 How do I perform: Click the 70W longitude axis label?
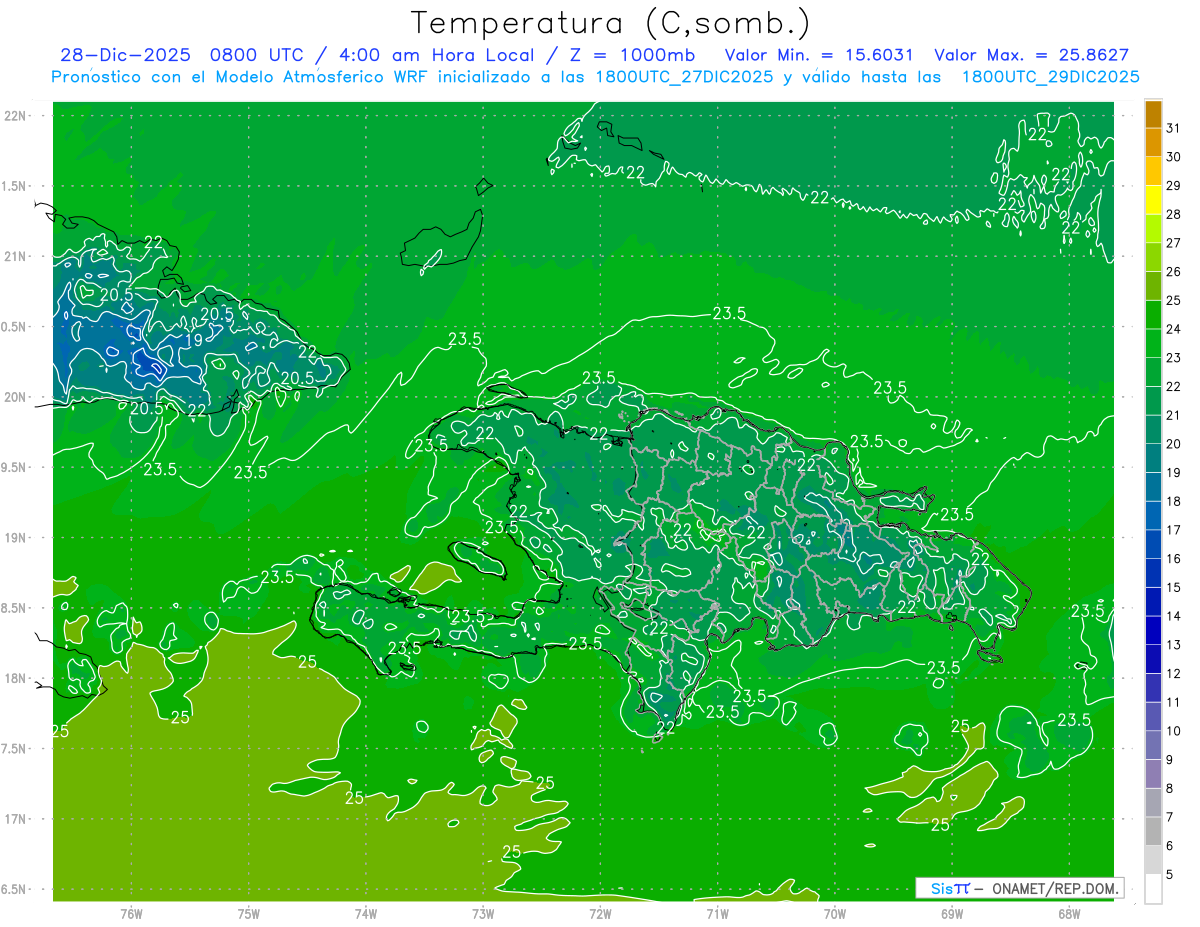835,913
